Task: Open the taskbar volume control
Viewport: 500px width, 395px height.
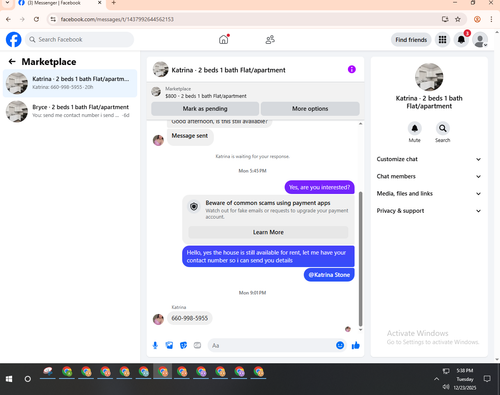Action: (x=446, y=387)
